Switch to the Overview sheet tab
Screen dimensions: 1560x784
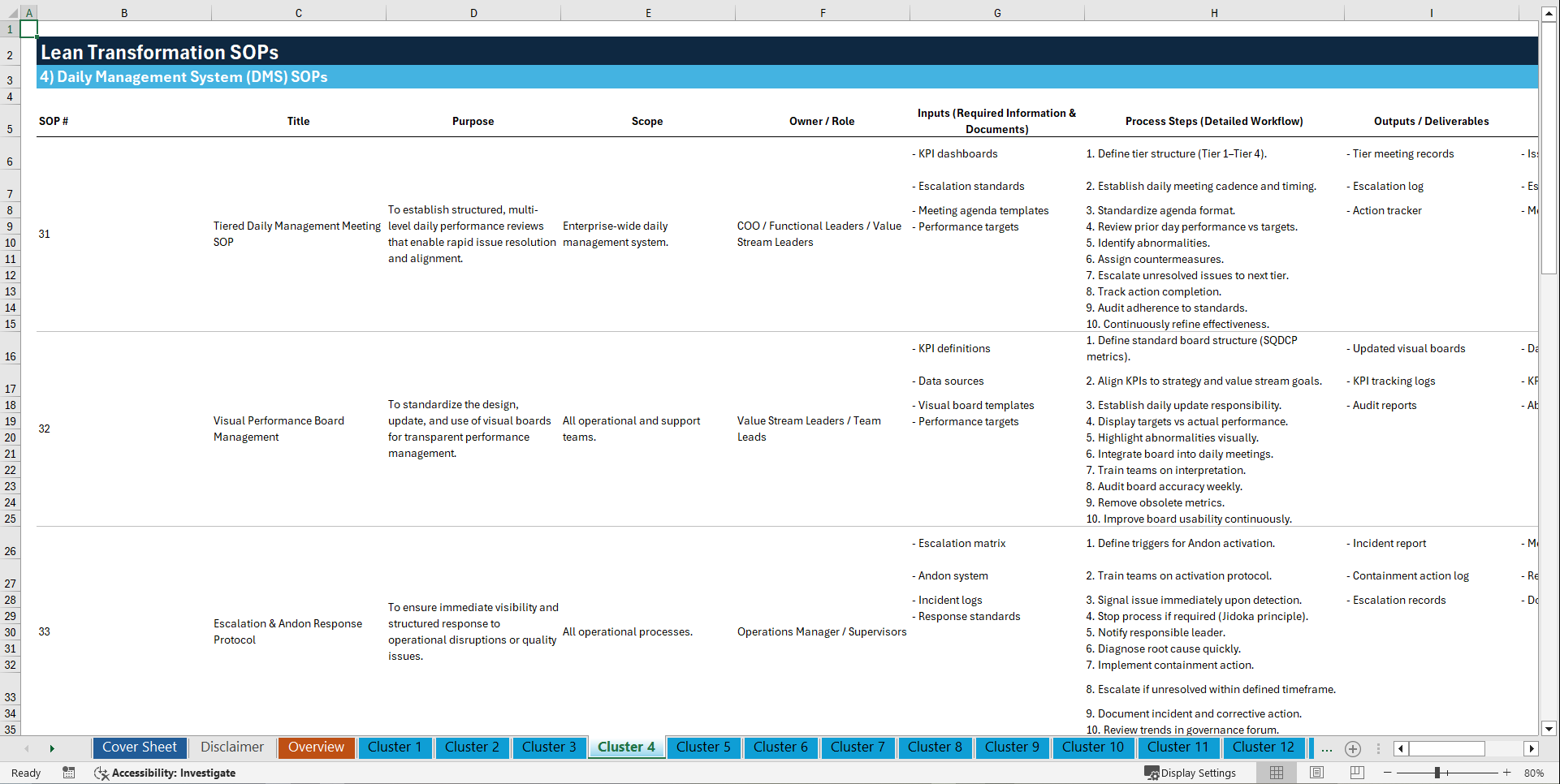click(x=316, y=747)
